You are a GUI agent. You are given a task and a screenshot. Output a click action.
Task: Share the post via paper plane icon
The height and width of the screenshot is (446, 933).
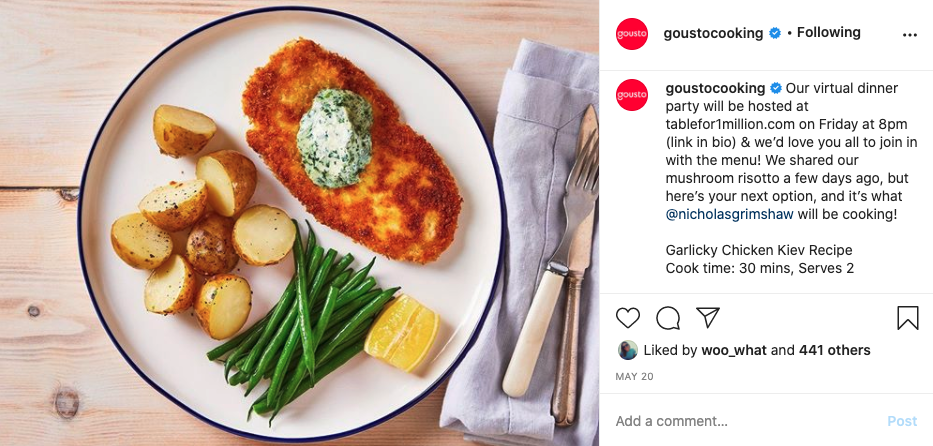pos(708,318)
